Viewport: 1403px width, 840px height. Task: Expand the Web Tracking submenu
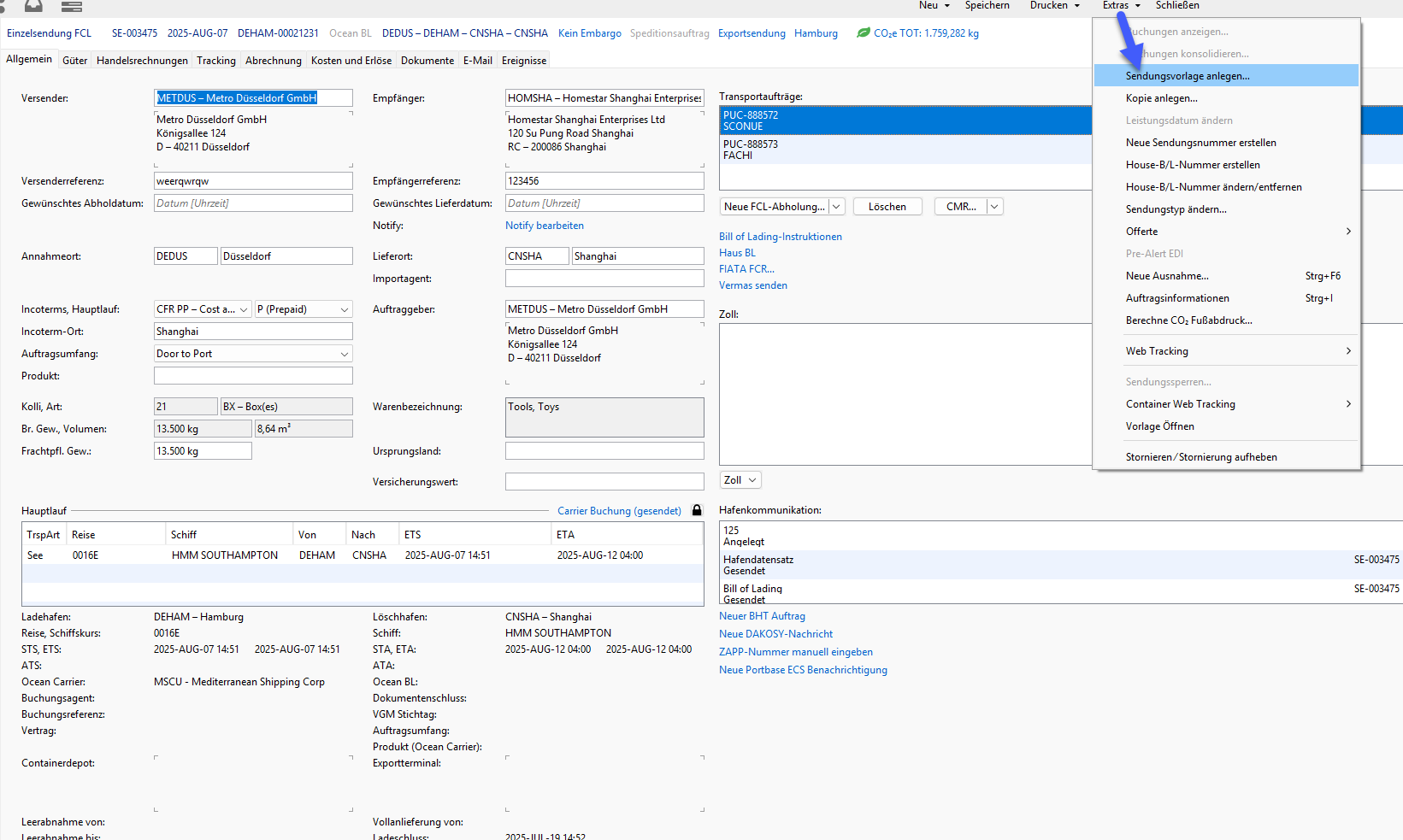(1348, 351)
